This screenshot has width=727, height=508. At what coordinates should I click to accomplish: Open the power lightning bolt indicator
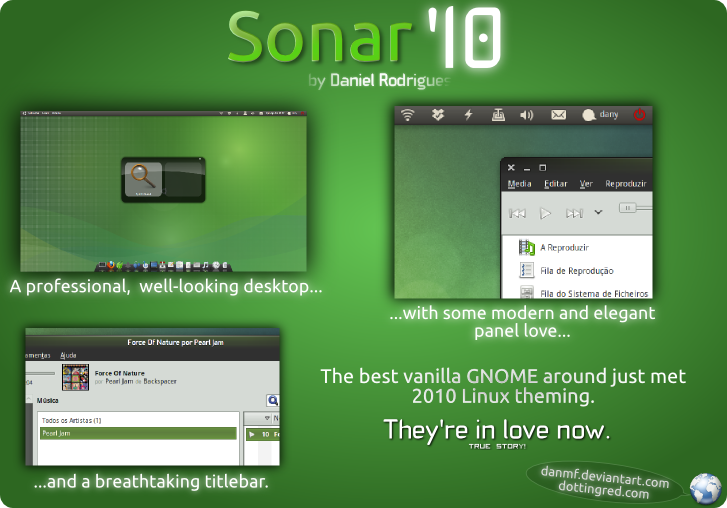coord(468,114)
